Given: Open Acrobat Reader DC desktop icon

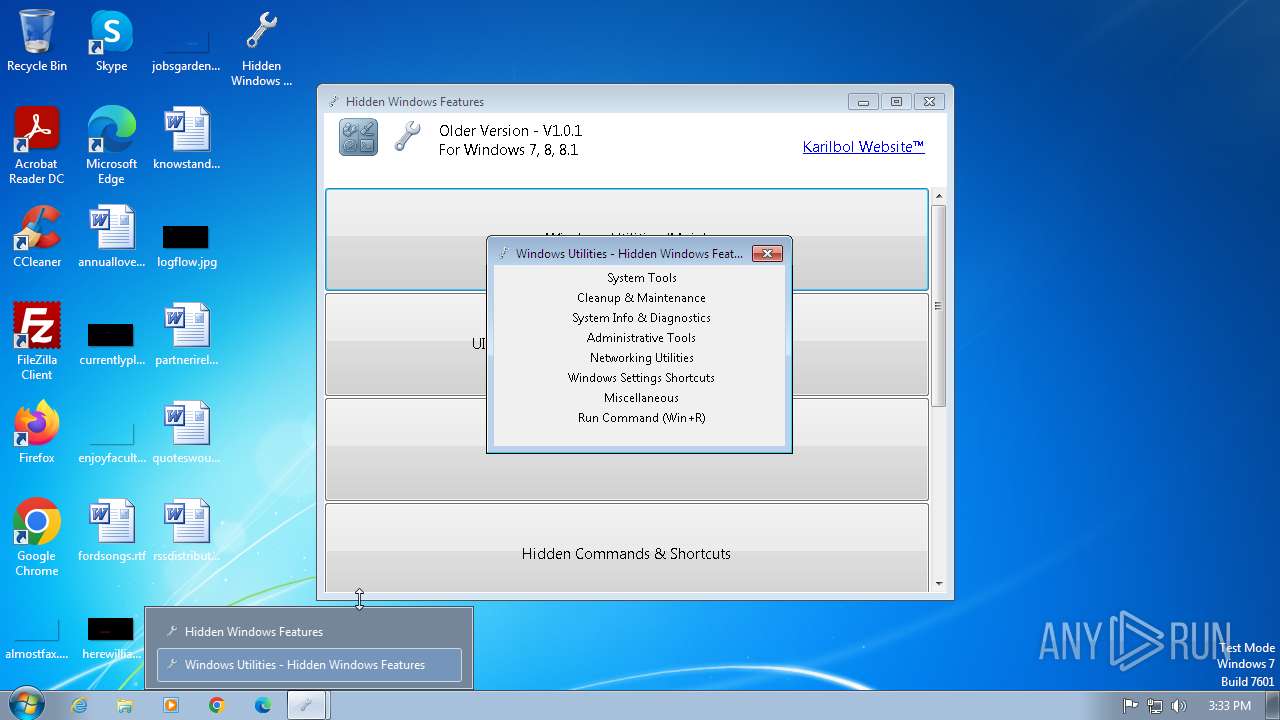Looking at the screenshot, I should click(x=37, y=146).
